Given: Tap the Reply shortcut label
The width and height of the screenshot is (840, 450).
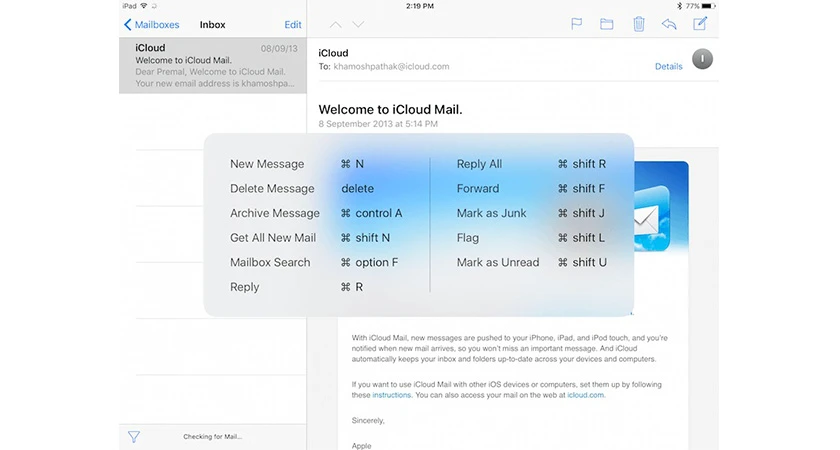Looking at the screenshot, I should [x=244, y=287].
